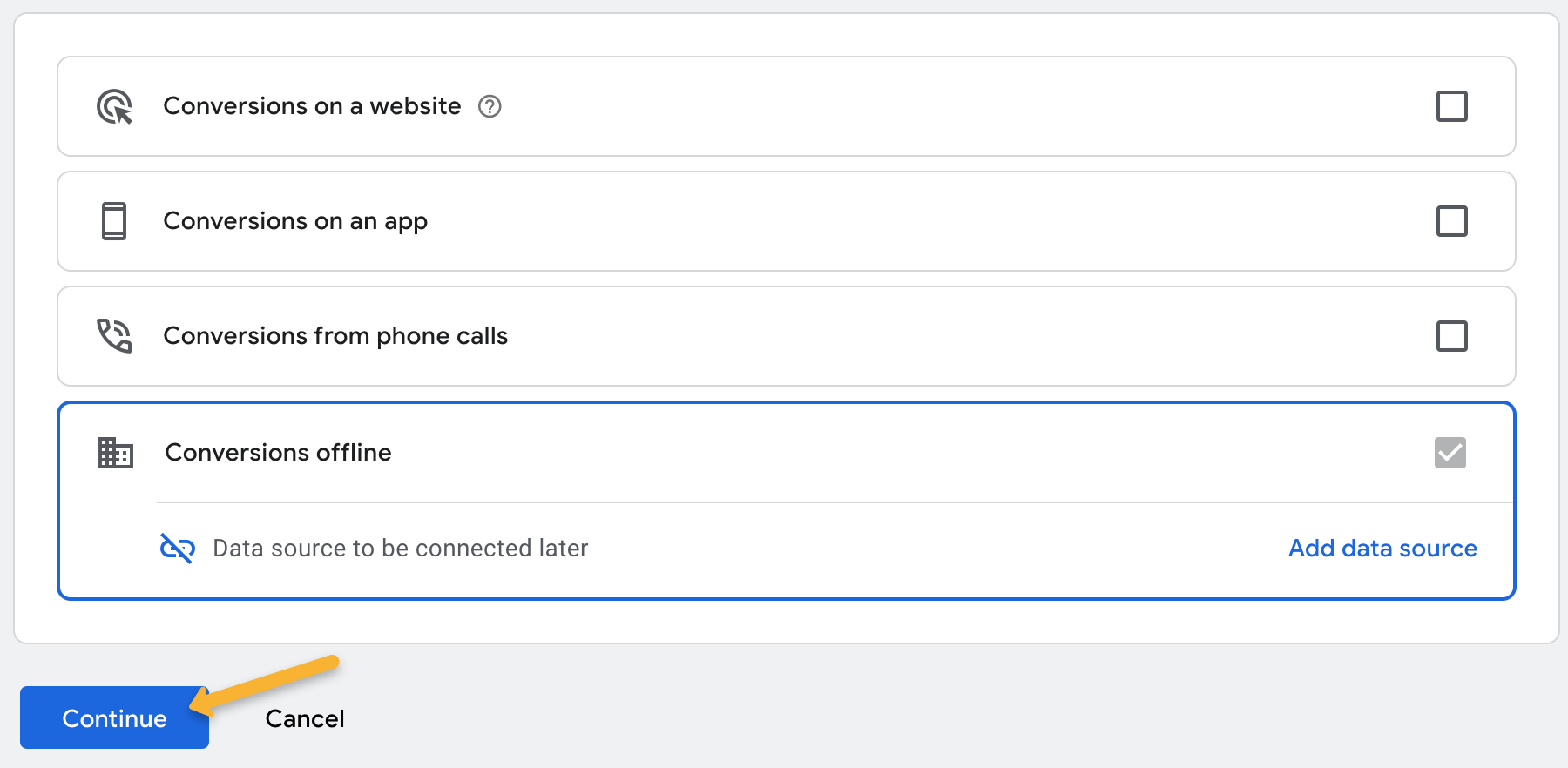Click the orange arrow pointing at Continue
The height and width of the screenshot is (768, 1568).
pyautogui.click(x=270, y=681)
